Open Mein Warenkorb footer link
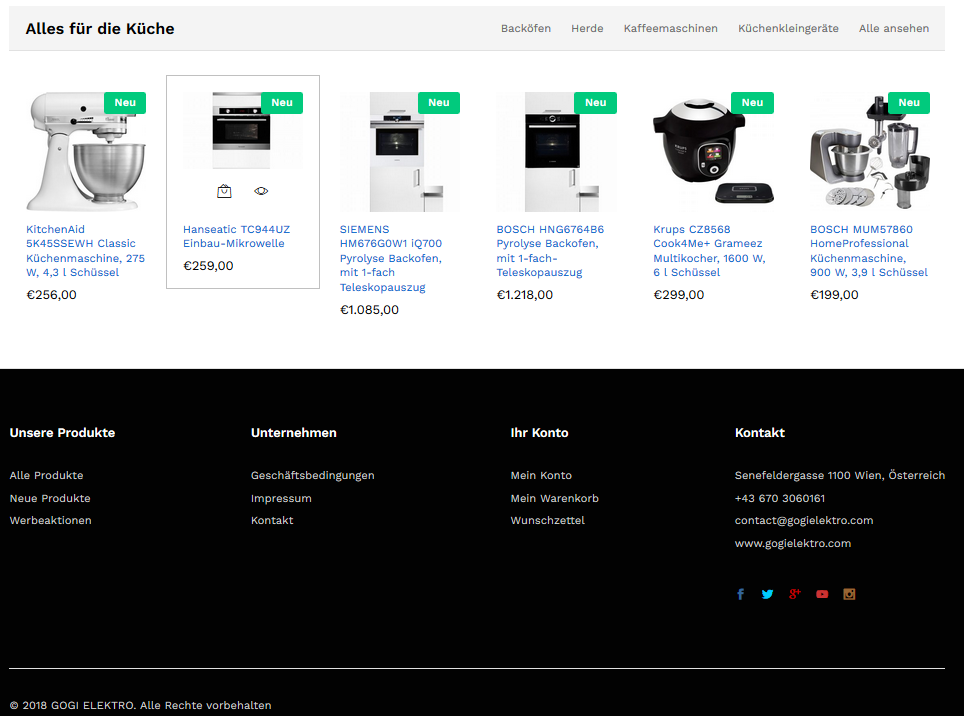The image size is (964, 716). pyautogui.click(x=555, y=498)
